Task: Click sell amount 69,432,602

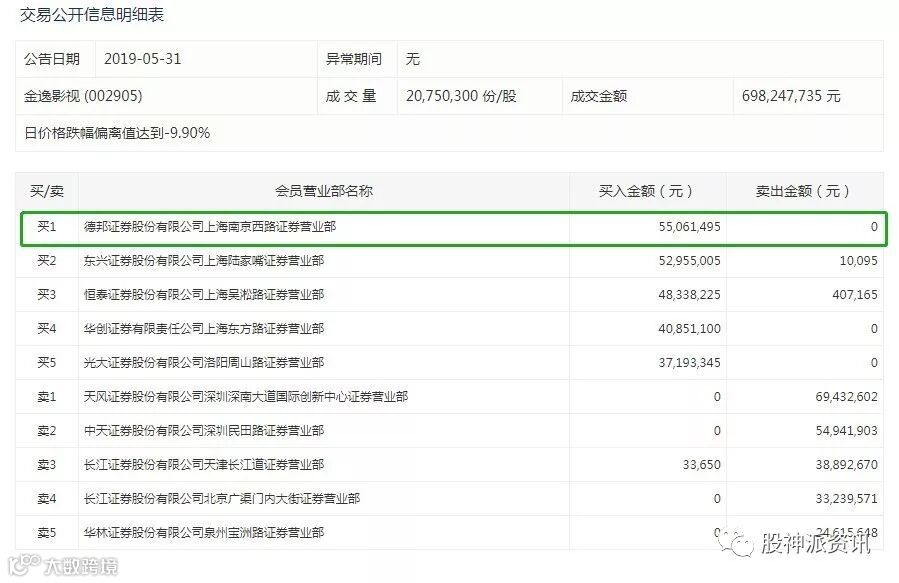Action: point(847,397)
